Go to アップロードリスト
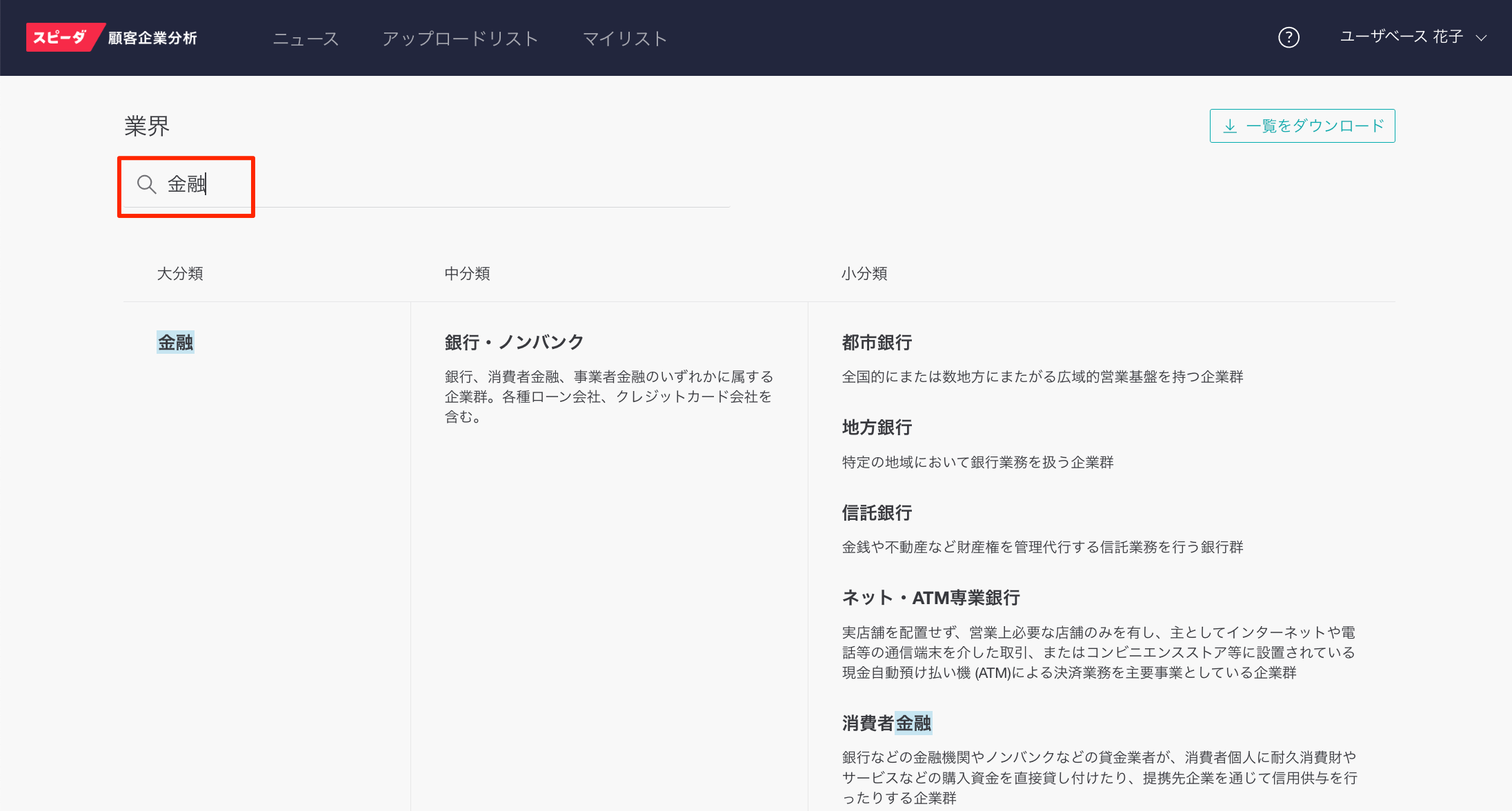The image size is (1512, 811). click(460, 39)
